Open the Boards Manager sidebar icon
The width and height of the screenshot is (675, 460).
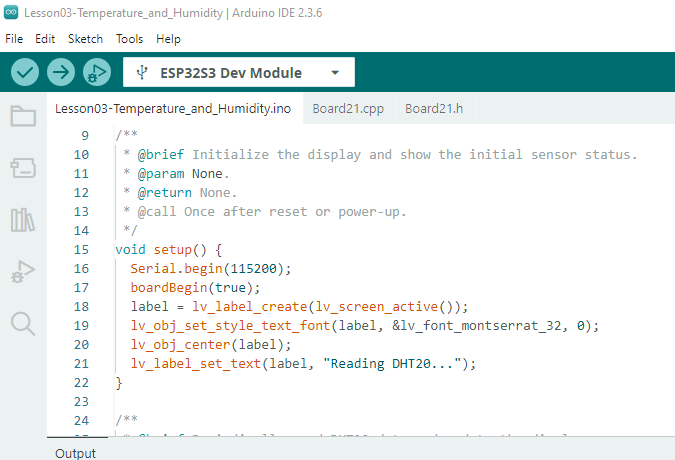tap(23, 168)
